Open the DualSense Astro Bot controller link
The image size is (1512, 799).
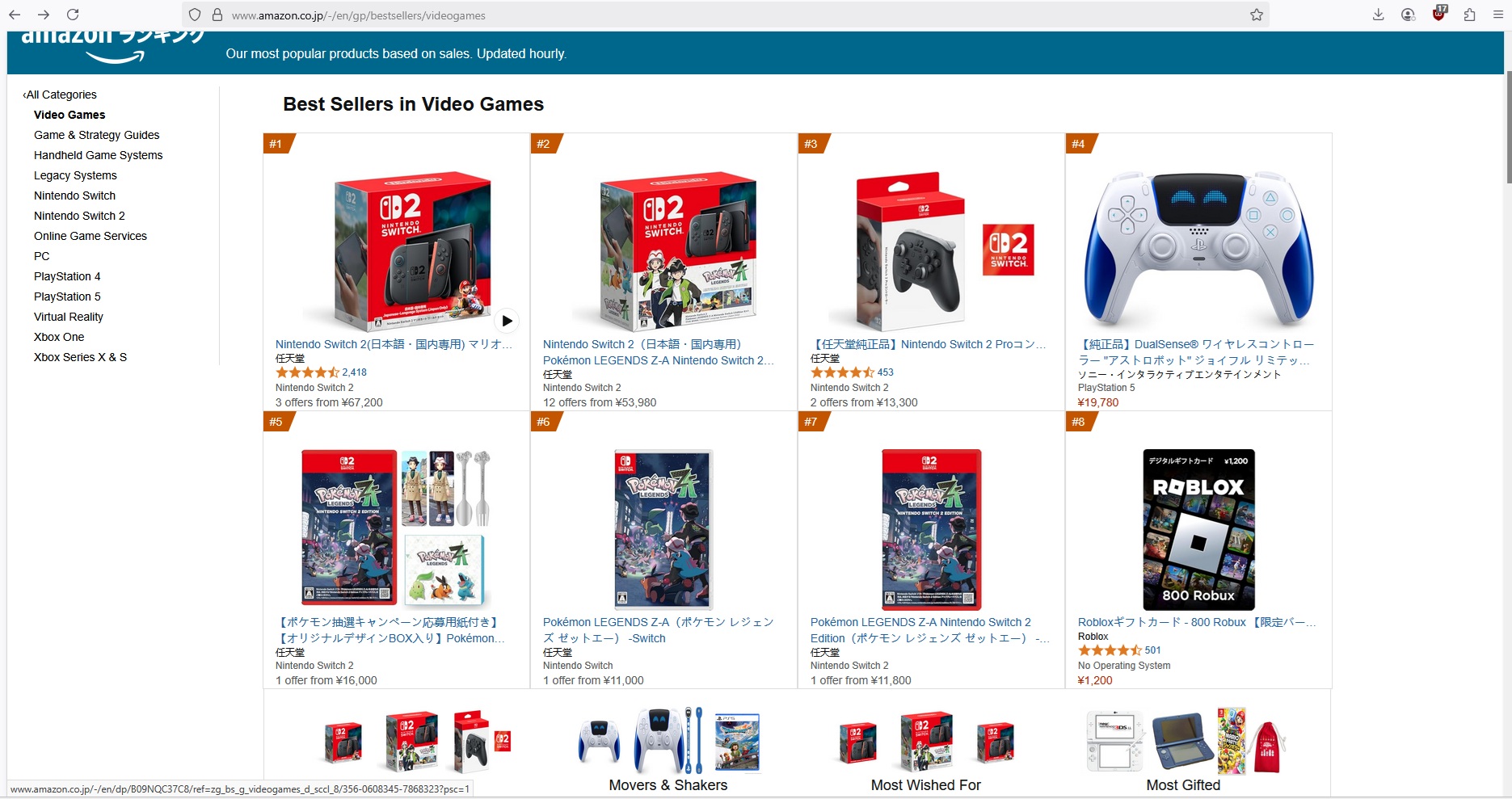click(x=1196, y=352)
